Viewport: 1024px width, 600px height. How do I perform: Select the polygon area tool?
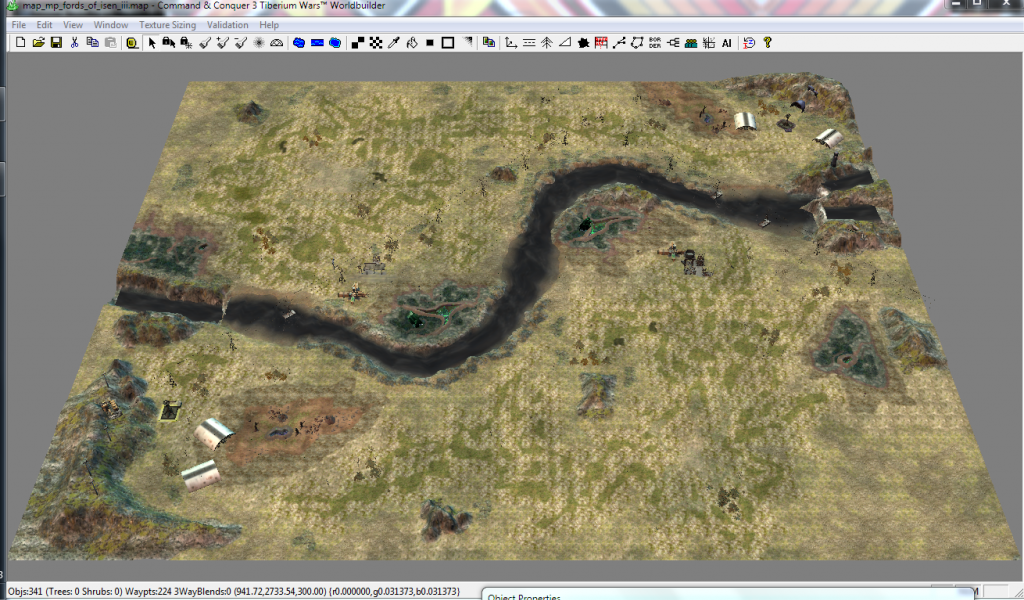(637, 43)
